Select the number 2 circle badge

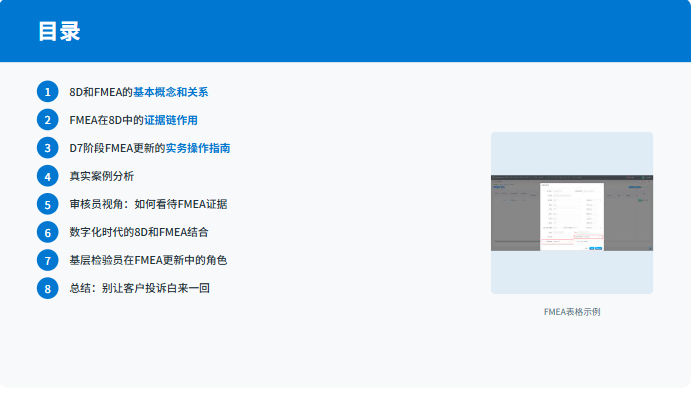click(48, 120)
